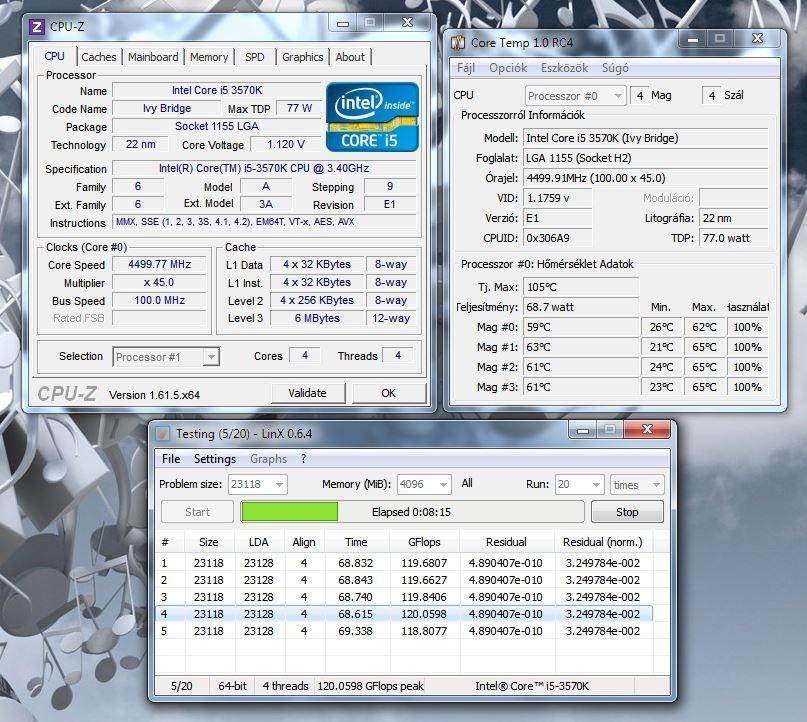The width and height of the screenshot is (807, 722).
Task: Click the Tj. Max field showing 105°C
Action: pos(581,287)
